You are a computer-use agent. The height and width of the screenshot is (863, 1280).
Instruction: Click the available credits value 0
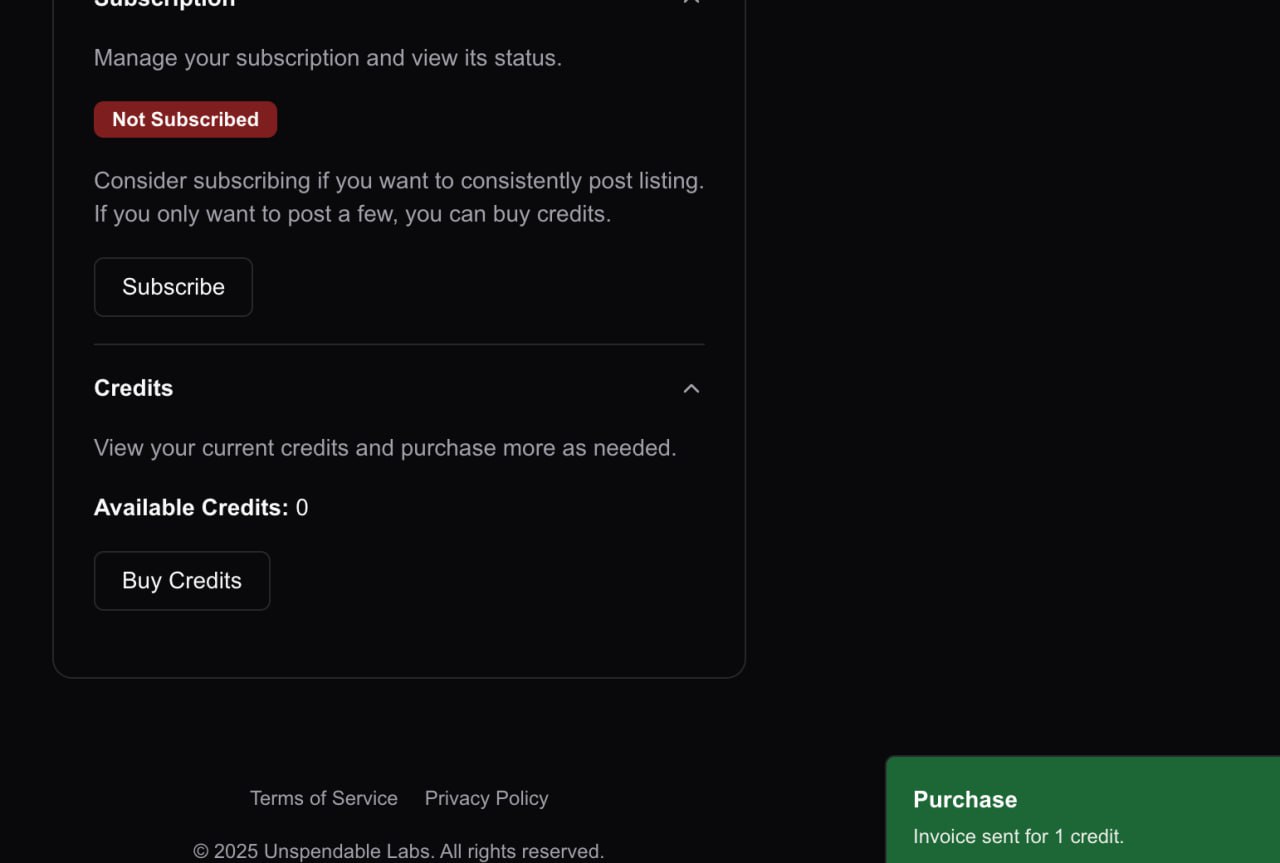coord(302,508)
